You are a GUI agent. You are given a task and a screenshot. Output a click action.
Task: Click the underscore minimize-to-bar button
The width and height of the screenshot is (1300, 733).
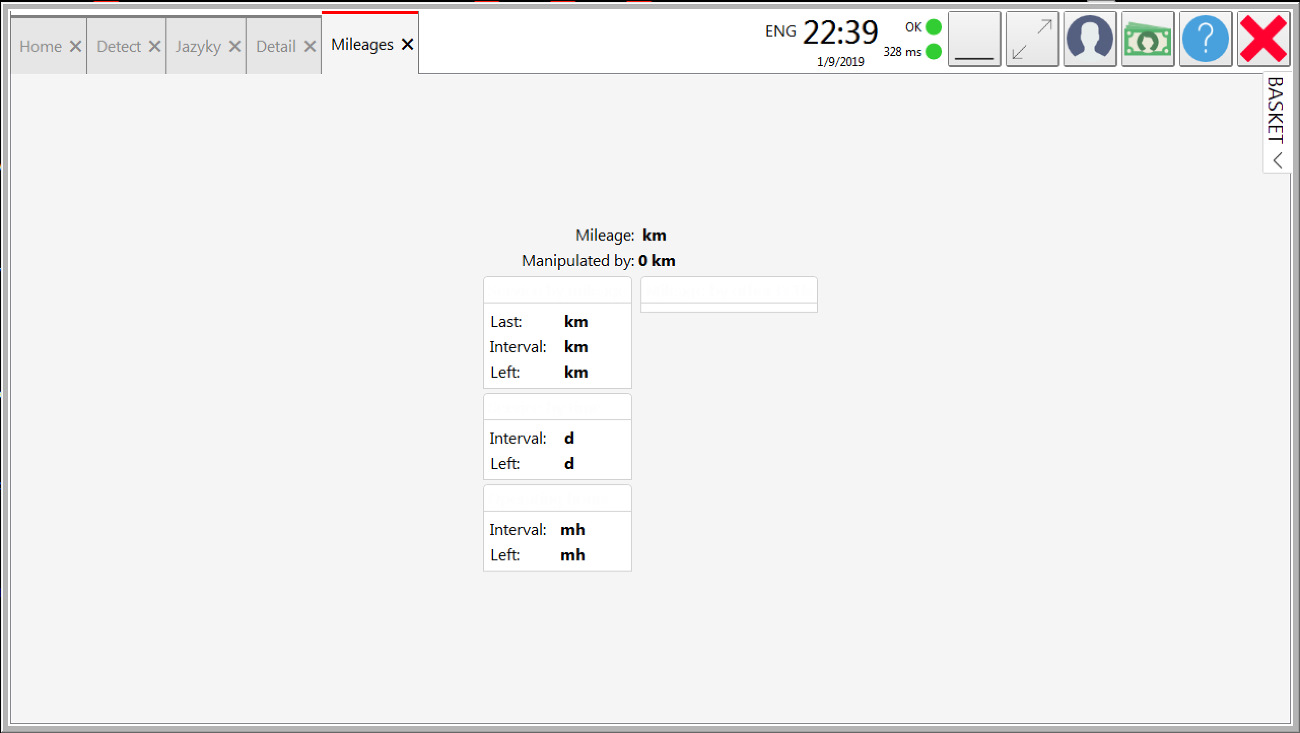pyautogui.click(x=974, y=39)
